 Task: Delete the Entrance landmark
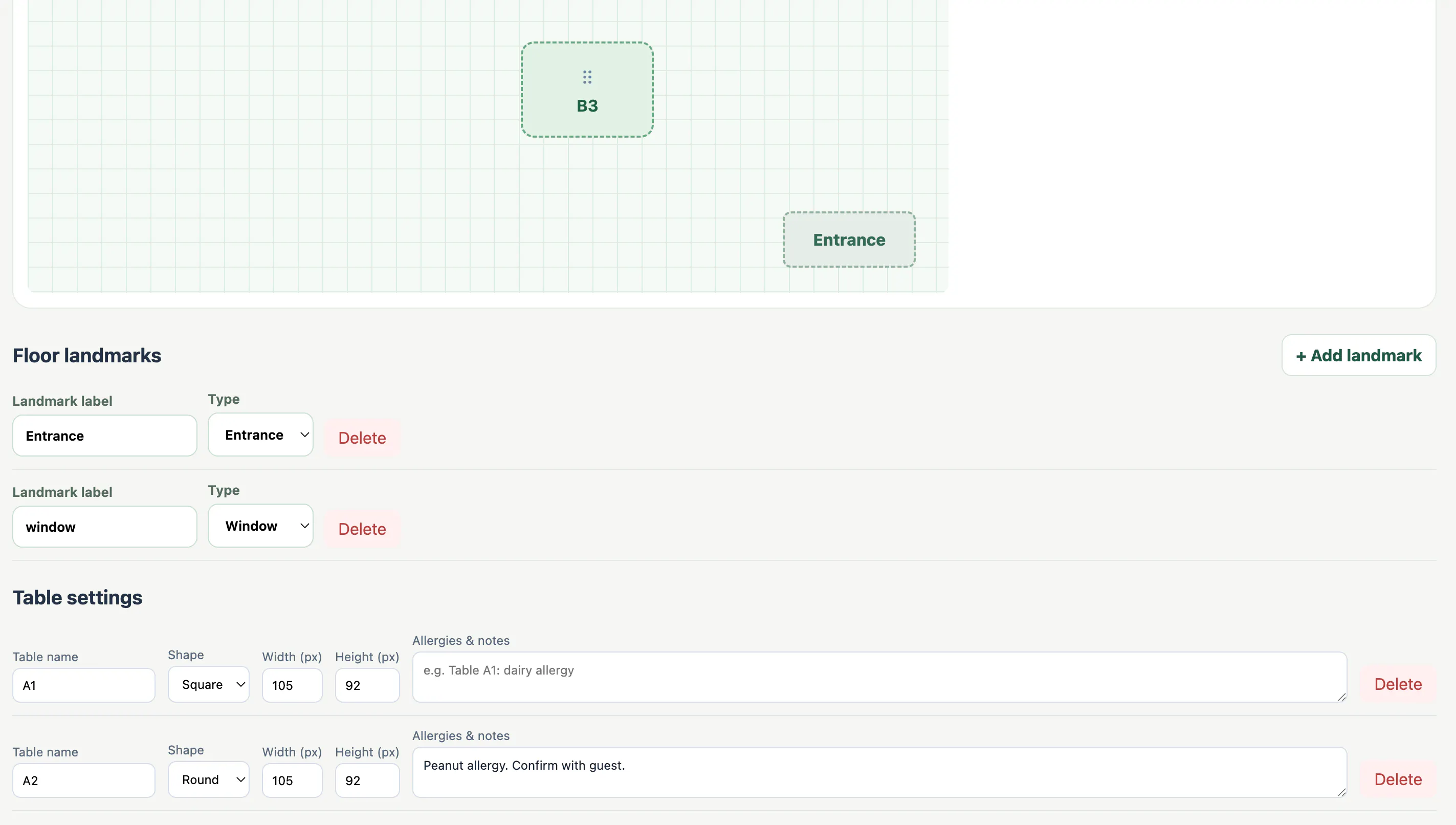(362, 438)
